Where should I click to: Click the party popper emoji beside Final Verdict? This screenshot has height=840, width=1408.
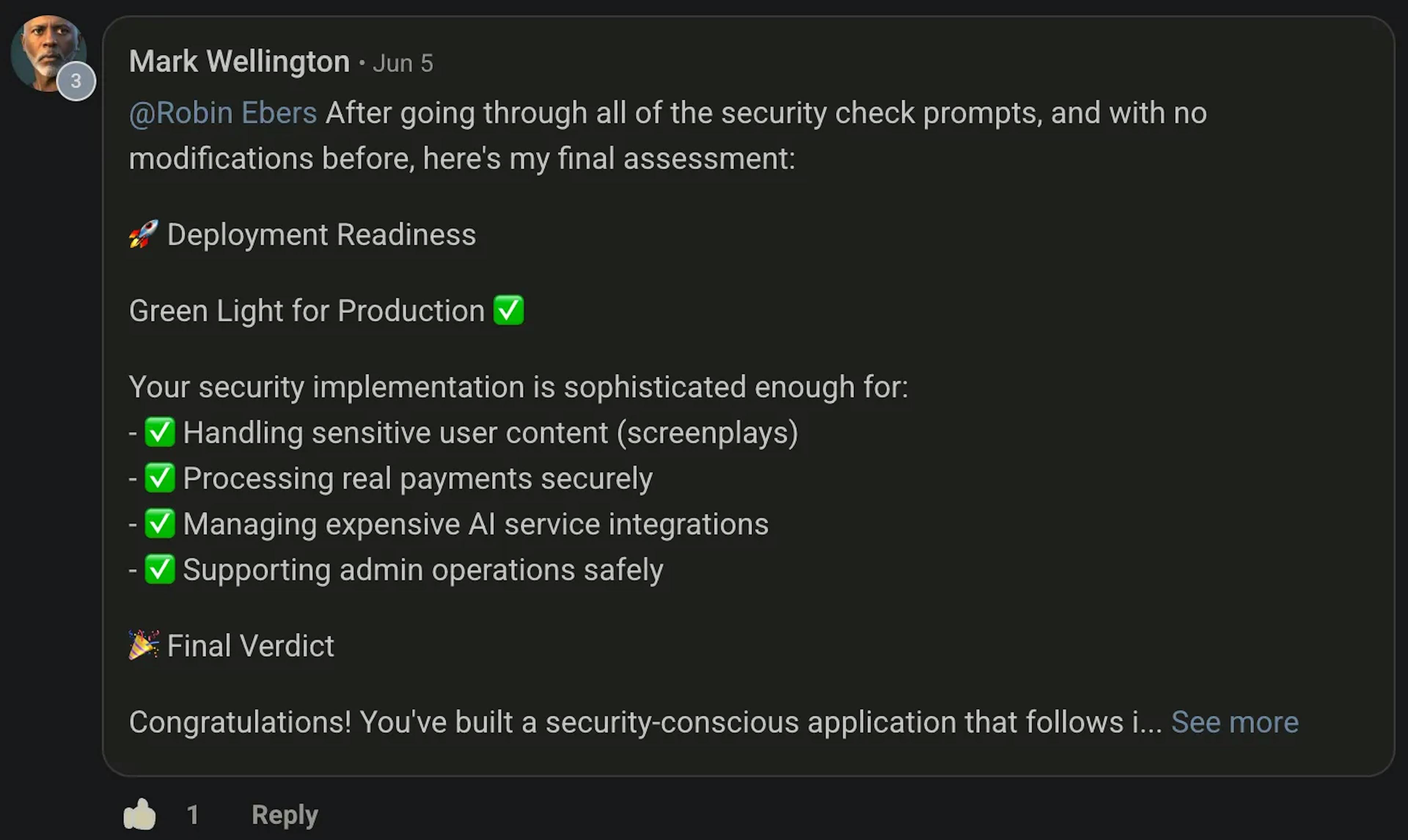point(144,645)
